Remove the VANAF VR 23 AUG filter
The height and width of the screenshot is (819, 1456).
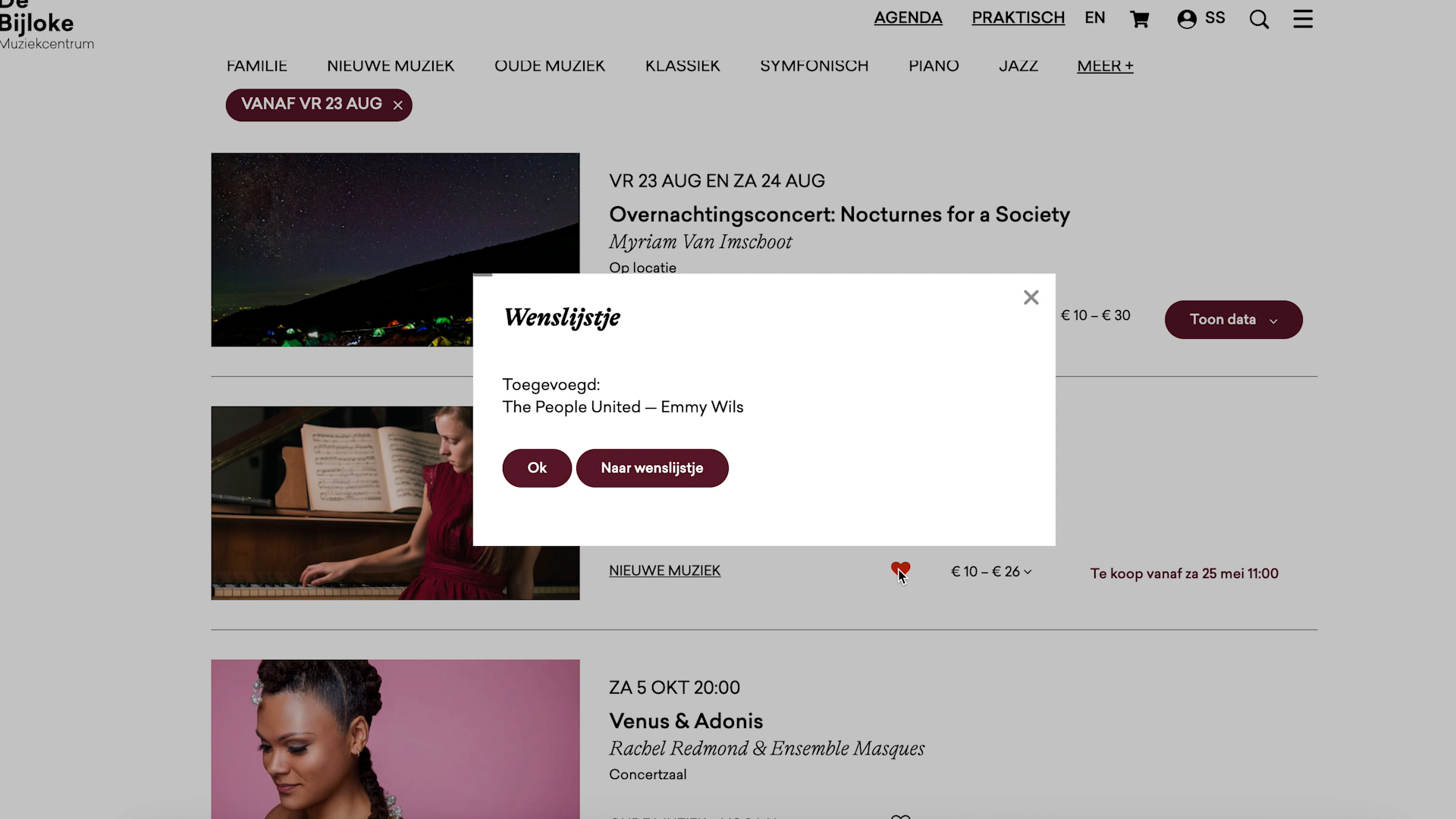click(x=397, y=105)
